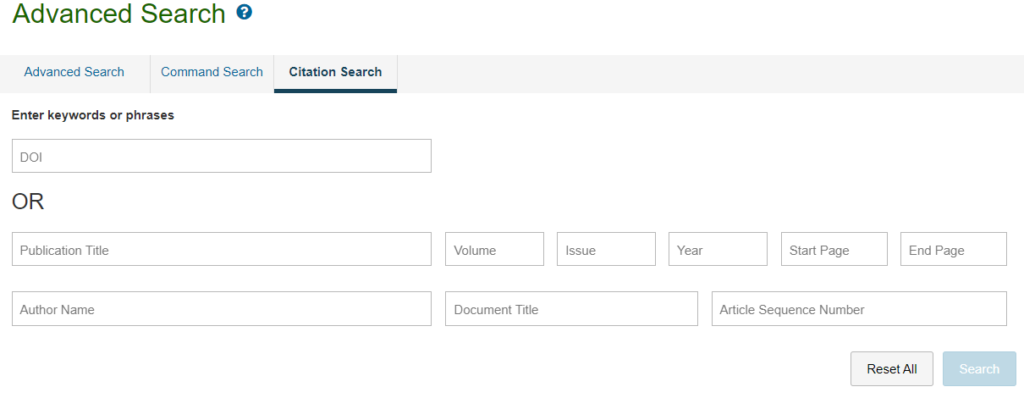Select the Citation Search tab

[336, 73]
